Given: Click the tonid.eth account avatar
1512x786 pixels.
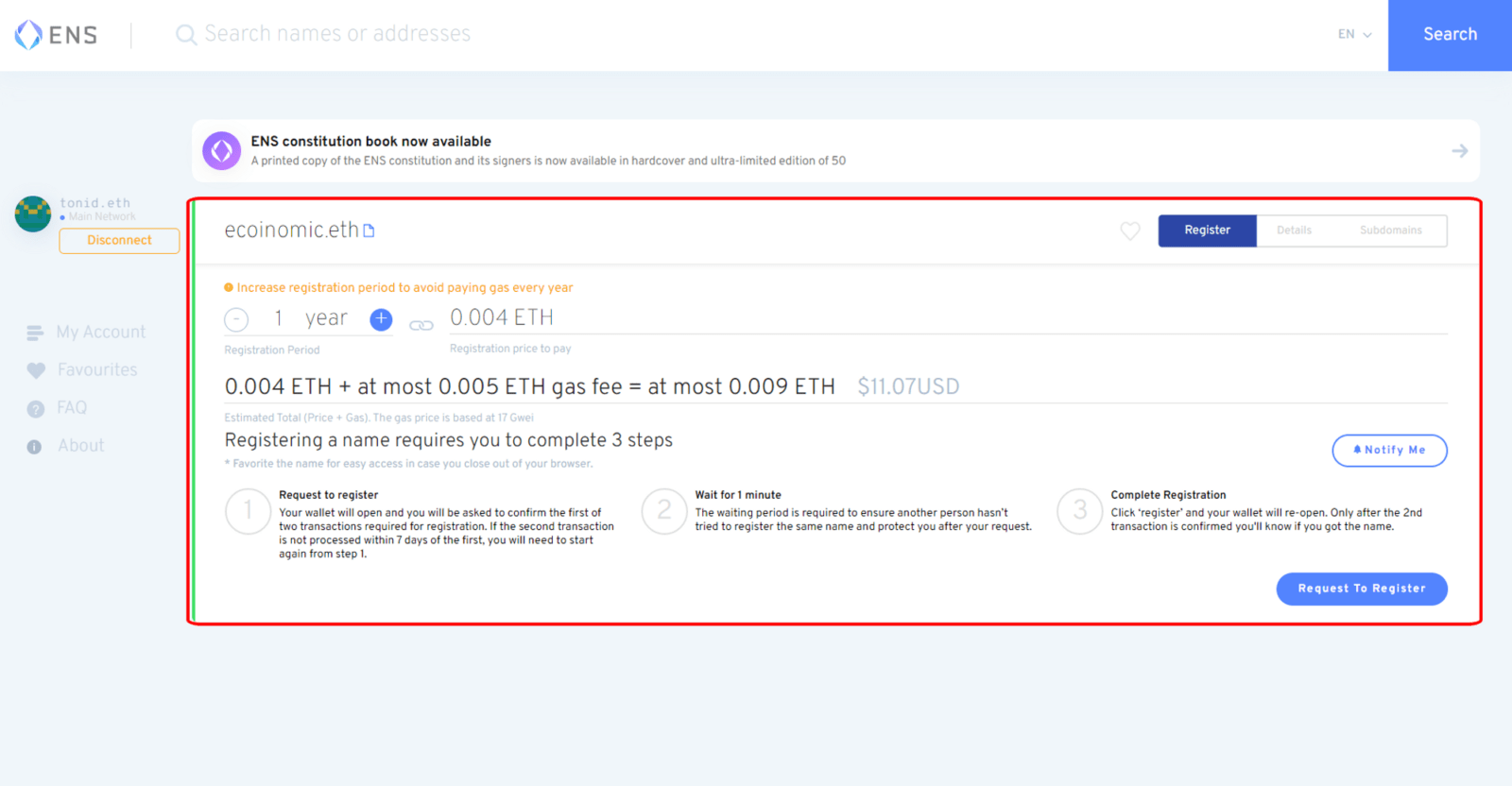Looking at the screenshot, I should click(33, 214).
